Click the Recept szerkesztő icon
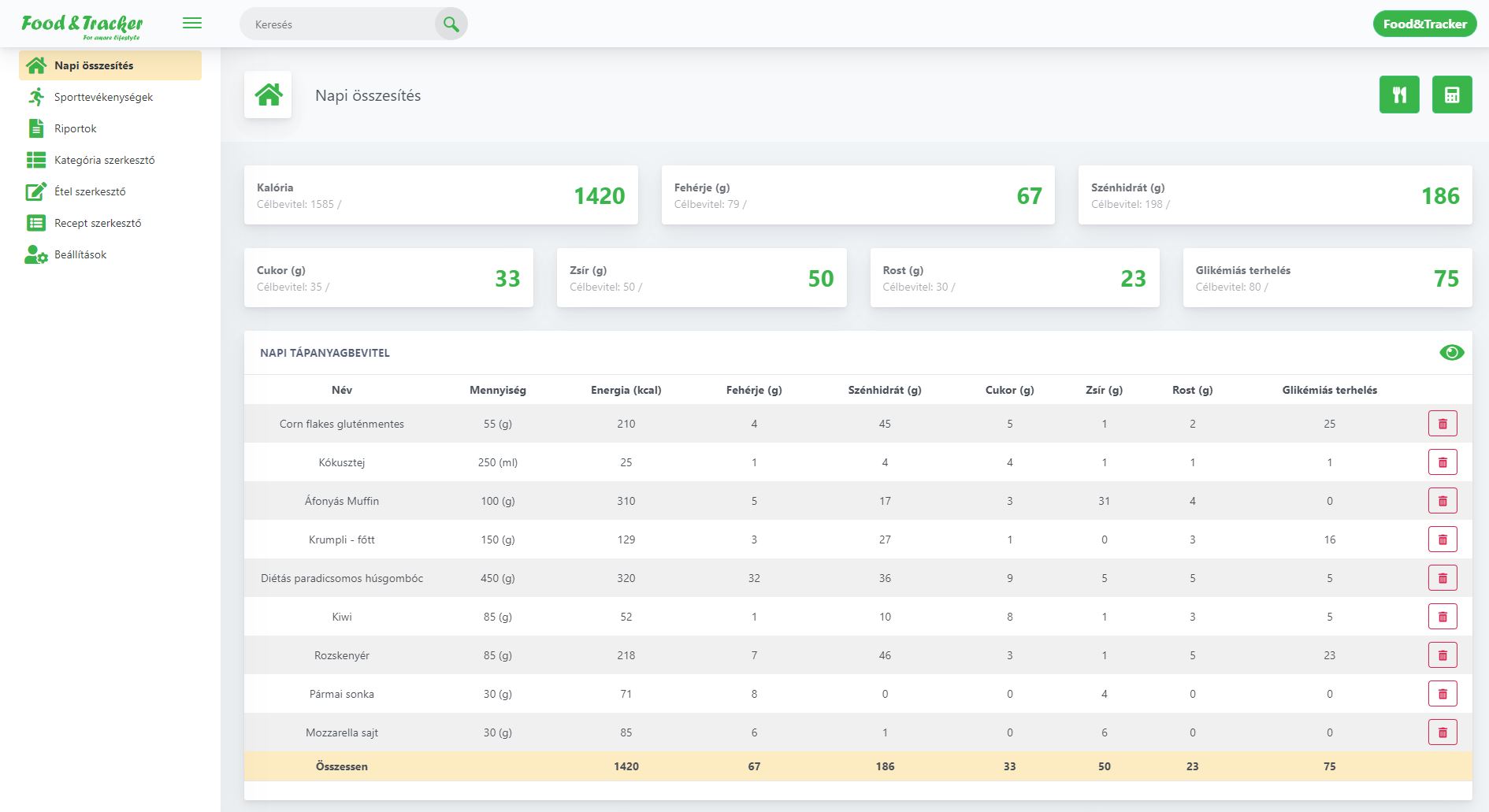The width and height of the screenshot is (1489, 812). [36, 223]
